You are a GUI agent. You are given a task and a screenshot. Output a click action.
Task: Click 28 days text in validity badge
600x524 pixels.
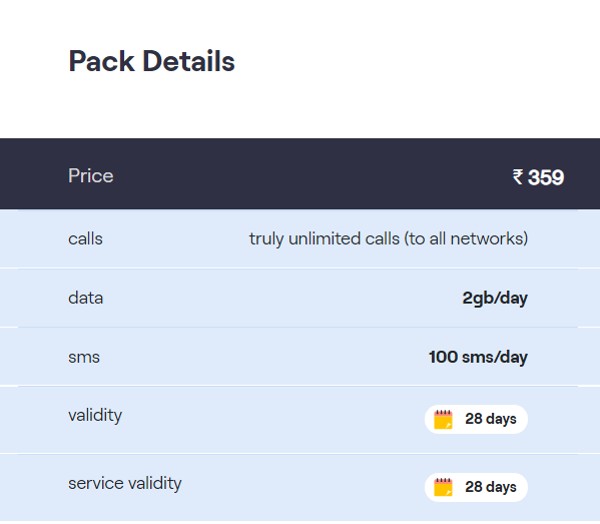(x=491, y=419)
